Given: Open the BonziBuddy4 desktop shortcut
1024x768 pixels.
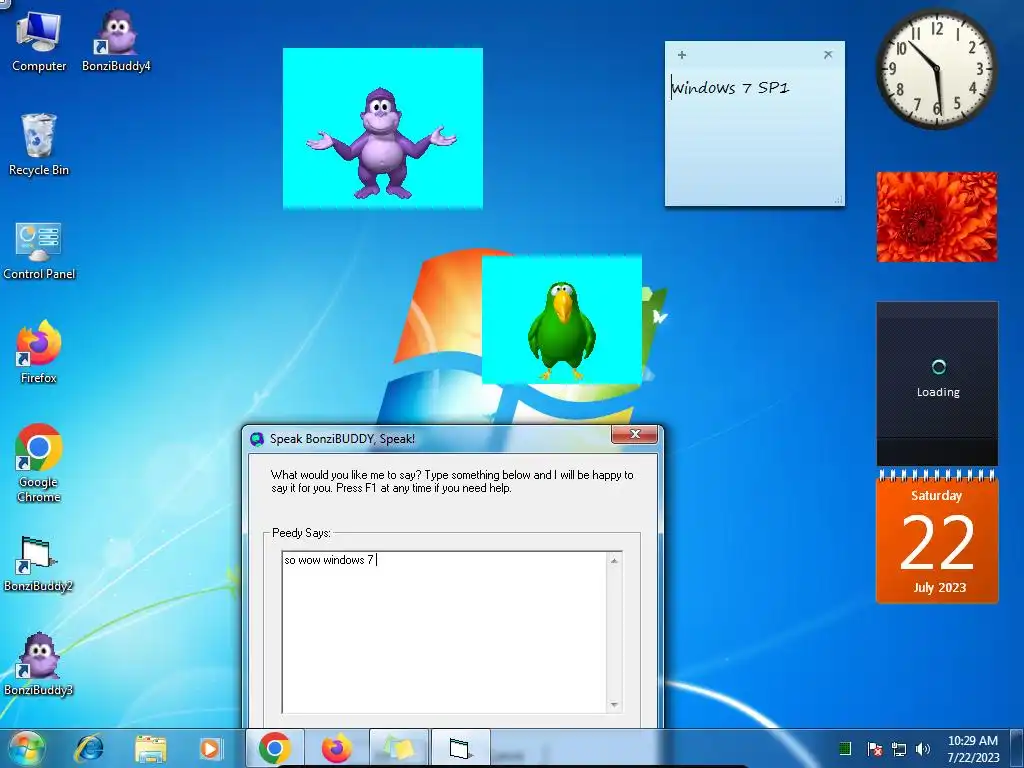Looking at the screenshot, I should [116, 40].
